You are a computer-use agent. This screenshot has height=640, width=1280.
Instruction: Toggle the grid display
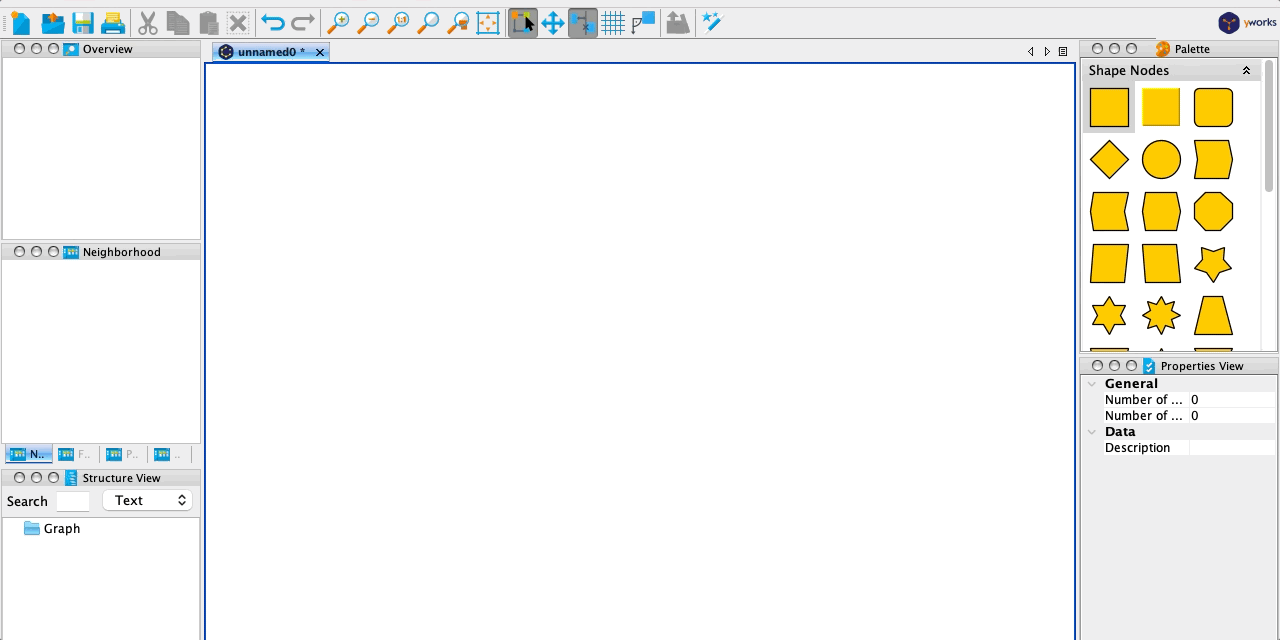coord(613,22)
